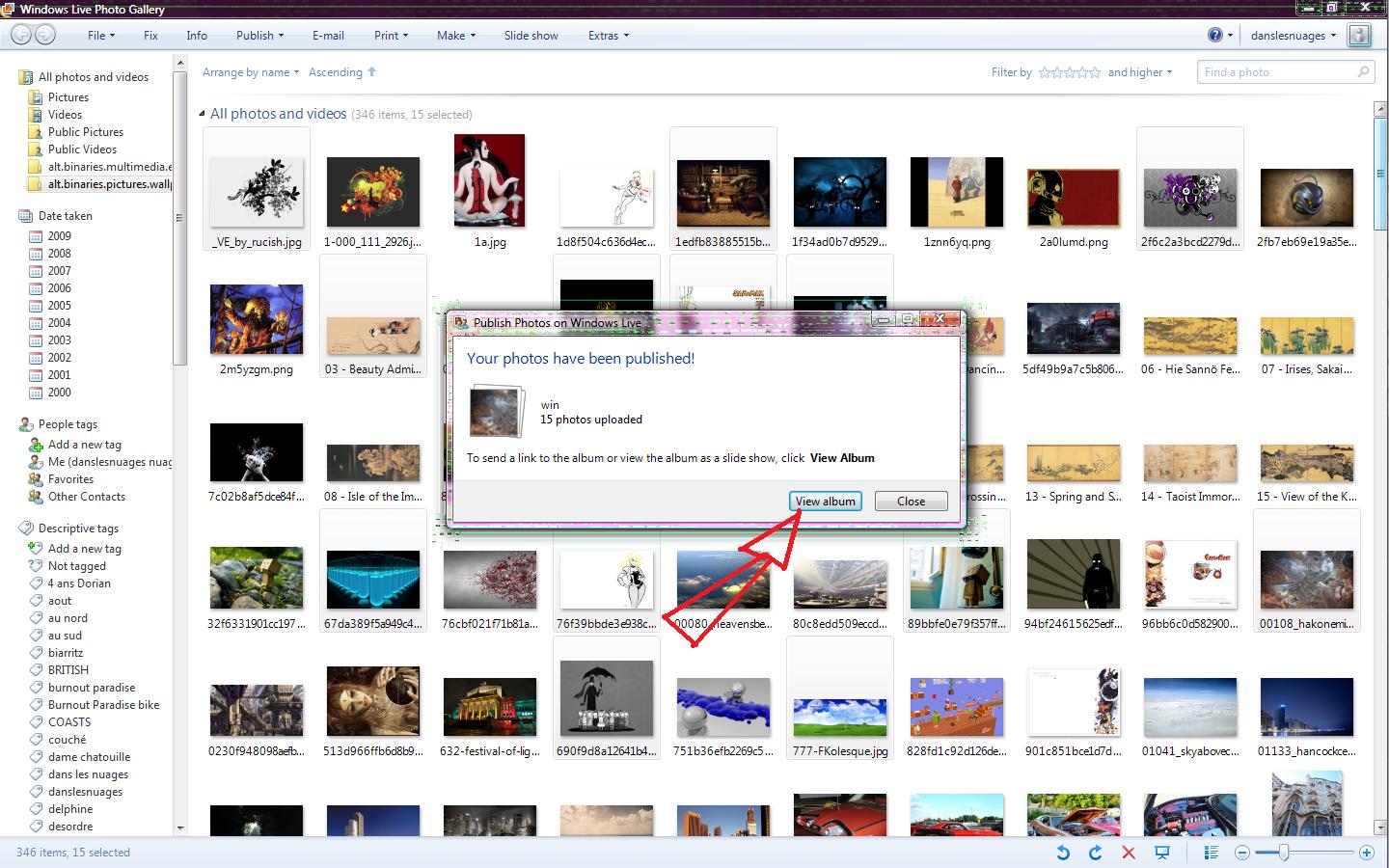
Task: Move the thumbnail zoom slider handle
Action: click(1284, 853)
